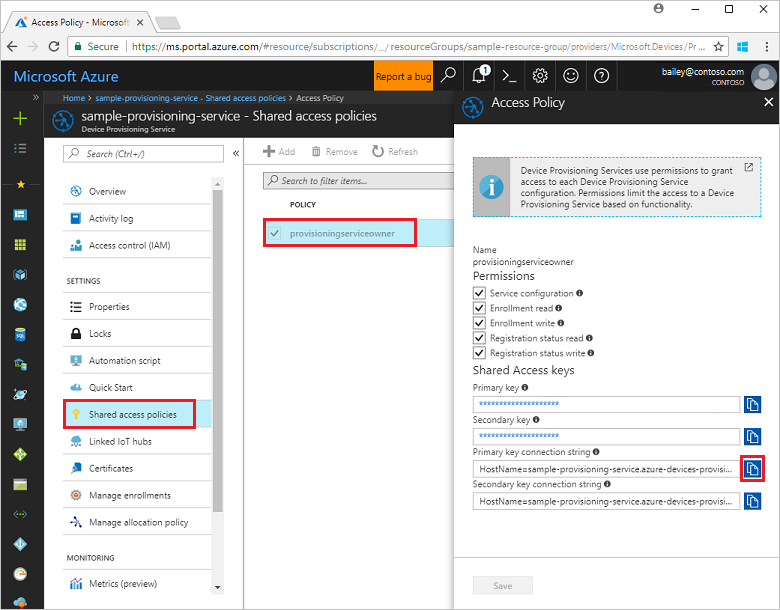Focus Search to filter items field
This screenshot has height=610, width=780.
tap(358, 181)
